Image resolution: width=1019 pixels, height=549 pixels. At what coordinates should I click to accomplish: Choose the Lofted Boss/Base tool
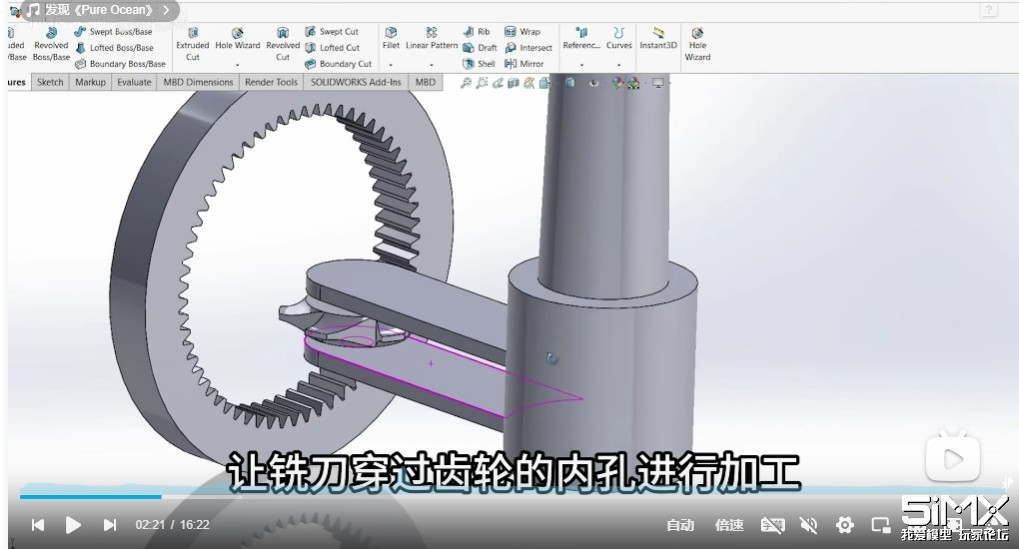[x=114, y=47]
